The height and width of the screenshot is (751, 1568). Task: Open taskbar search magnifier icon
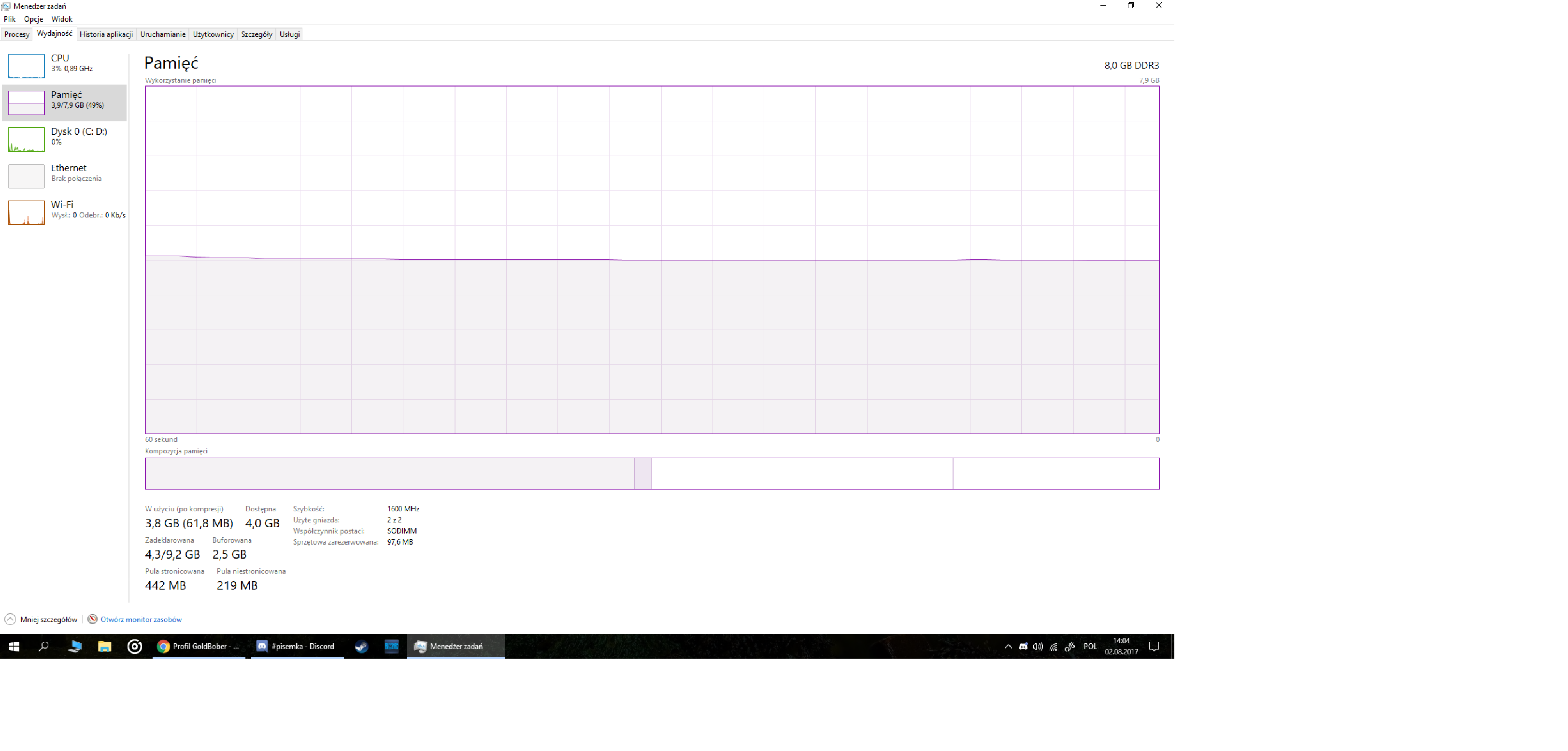tap(43, 646)
